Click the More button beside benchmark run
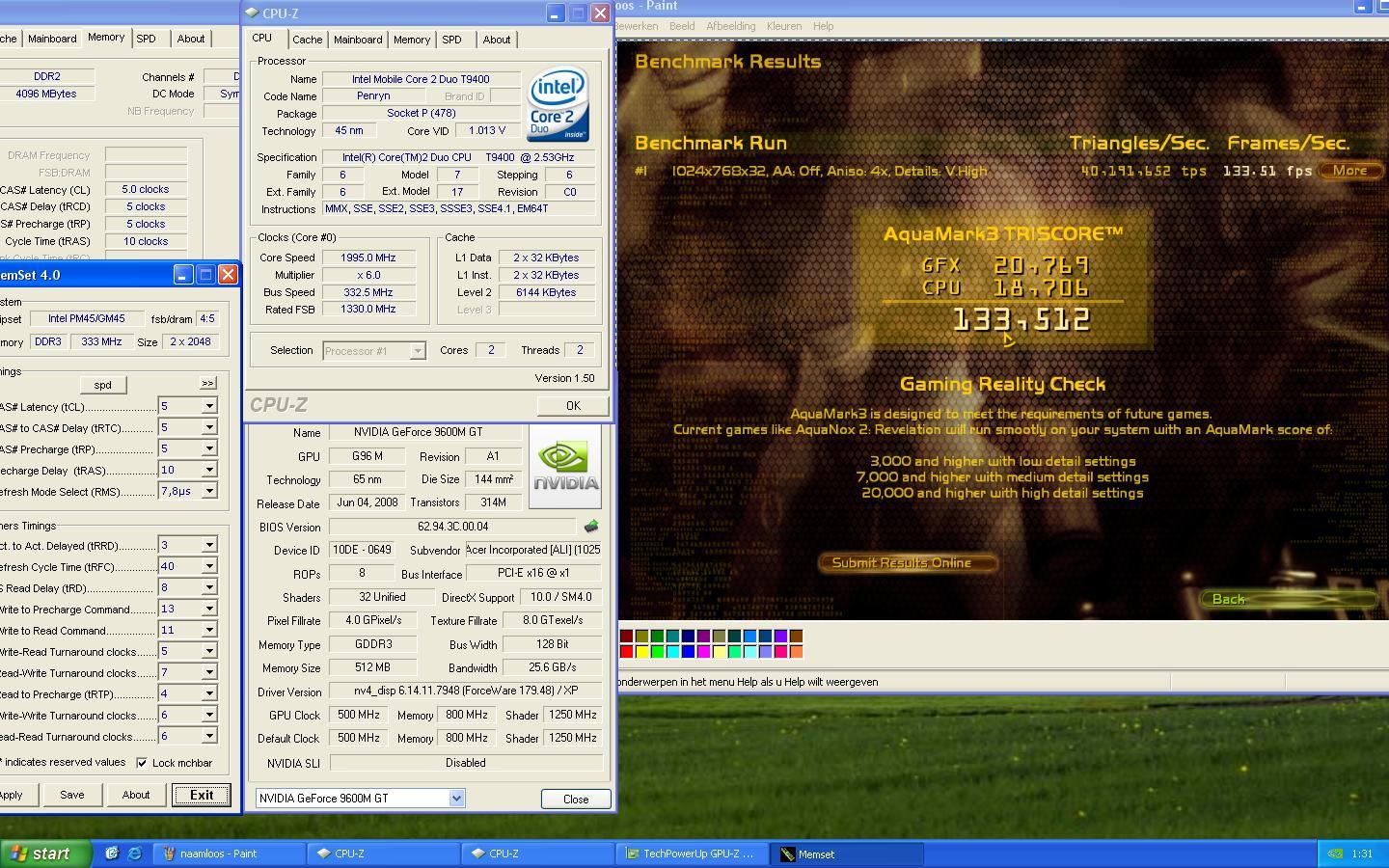Screen dimensions: 1389x868 click(1350, 171)
